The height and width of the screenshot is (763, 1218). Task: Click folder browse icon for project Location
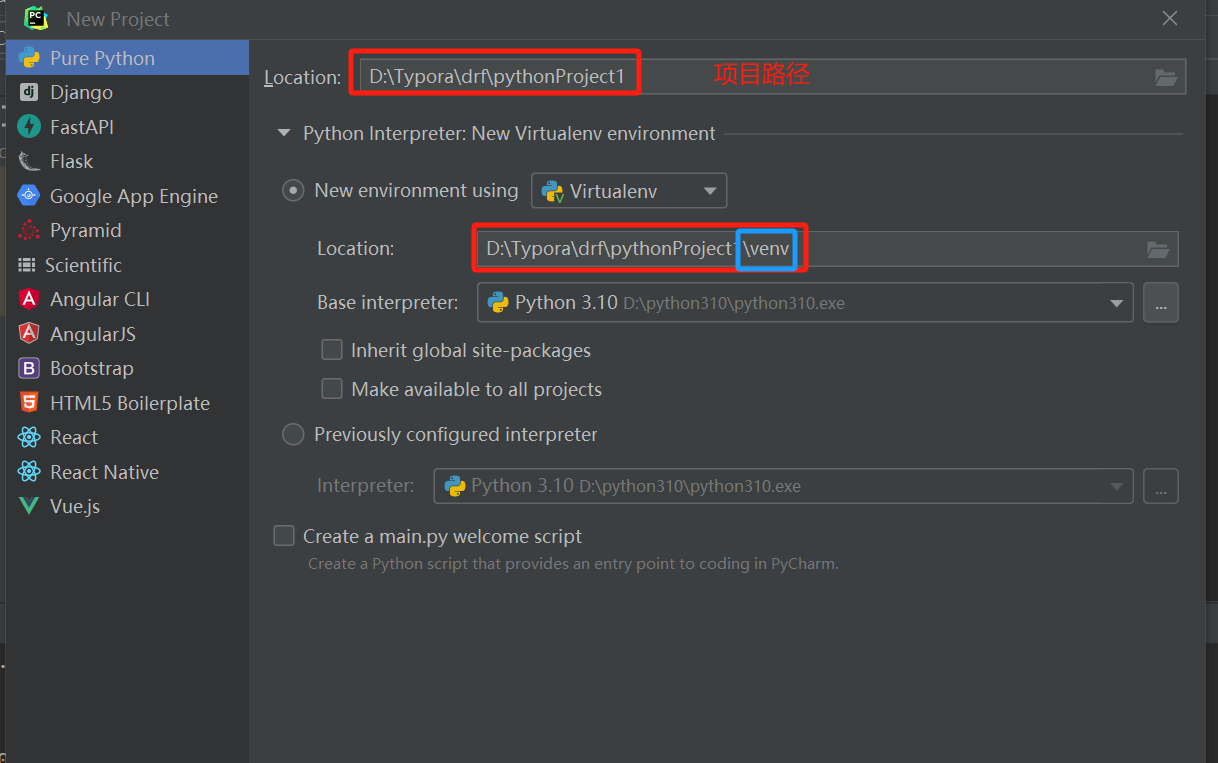(1165, 77)
